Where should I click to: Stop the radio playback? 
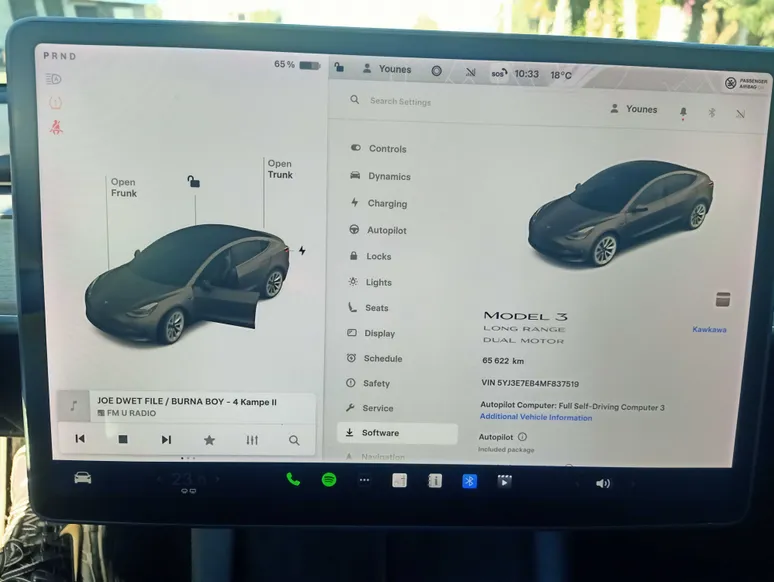click(123, 439)
